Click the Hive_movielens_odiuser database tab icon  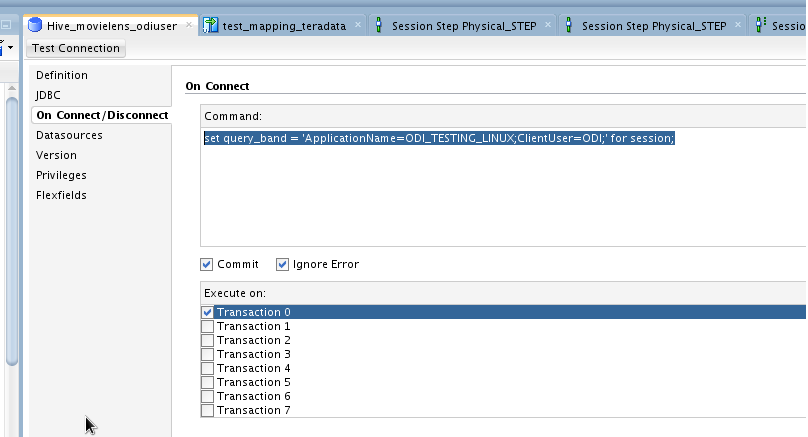point(36,26)
